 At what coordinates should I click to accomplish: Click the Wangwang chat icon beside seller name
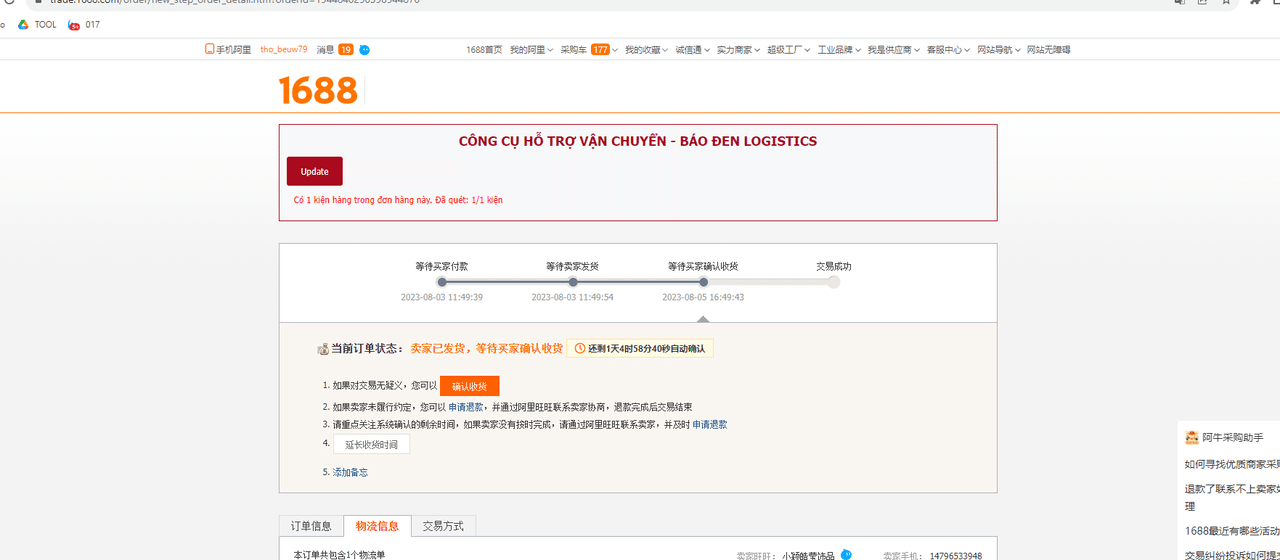click(x=846, y=555)
